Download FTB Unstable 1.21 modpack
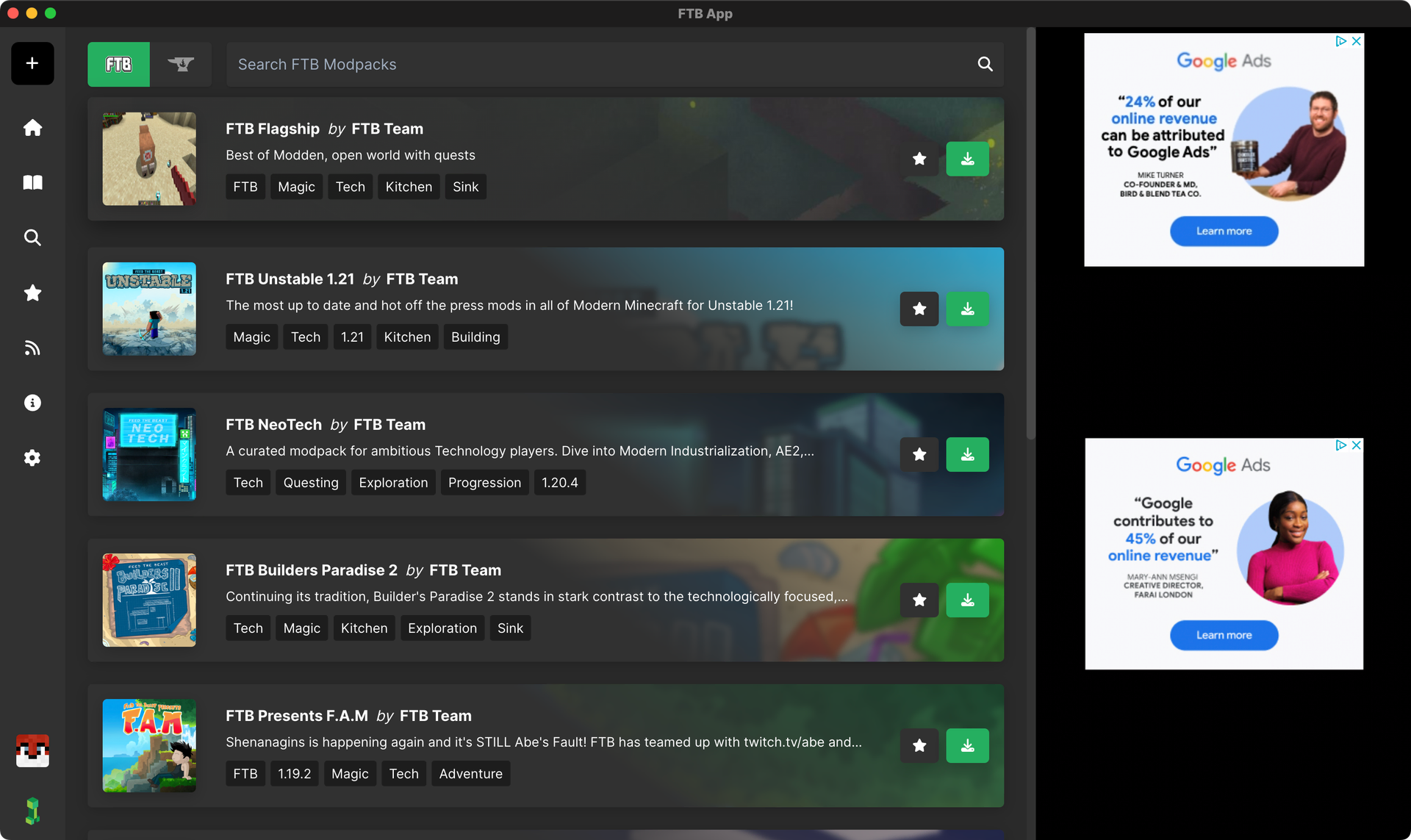This screenshot has width=1411, height=840. [x=967, y=309]
